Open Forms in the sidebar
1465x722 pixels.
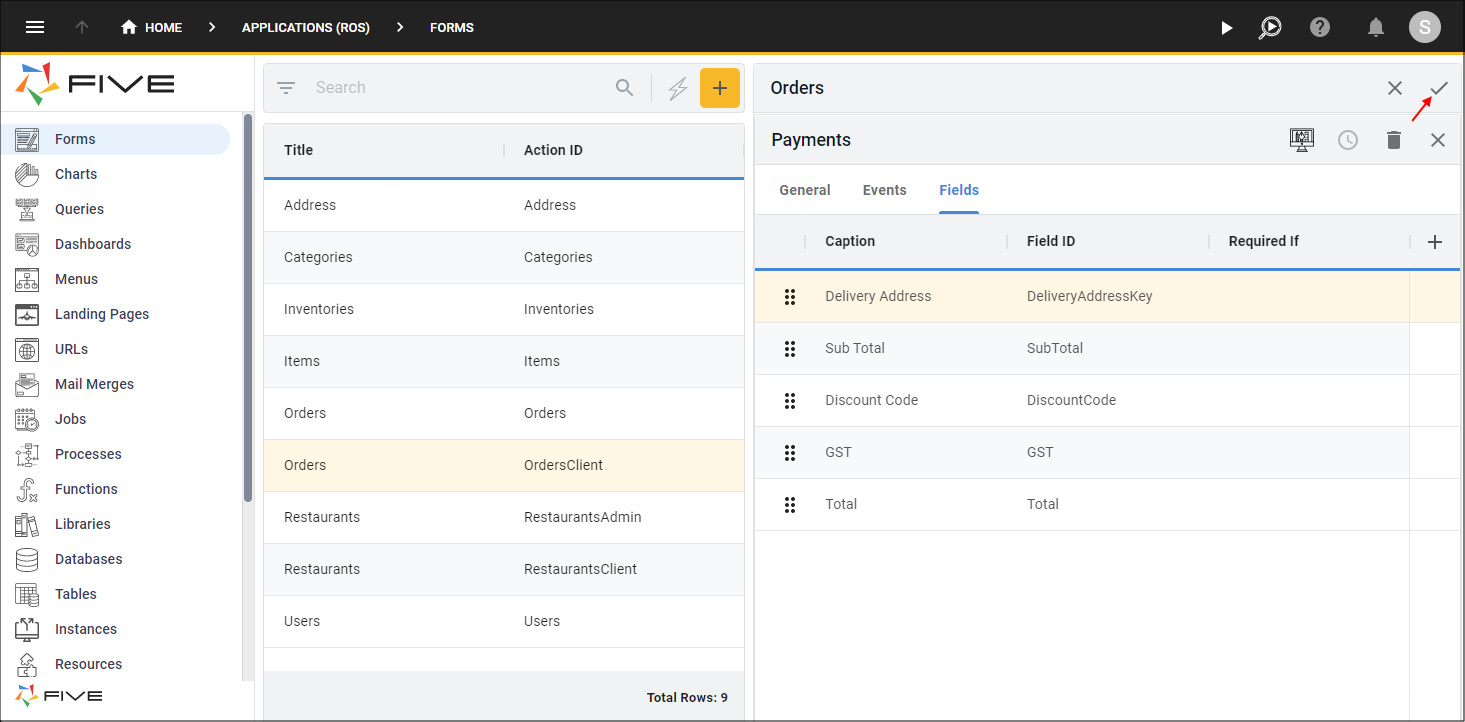pos(115,139)
